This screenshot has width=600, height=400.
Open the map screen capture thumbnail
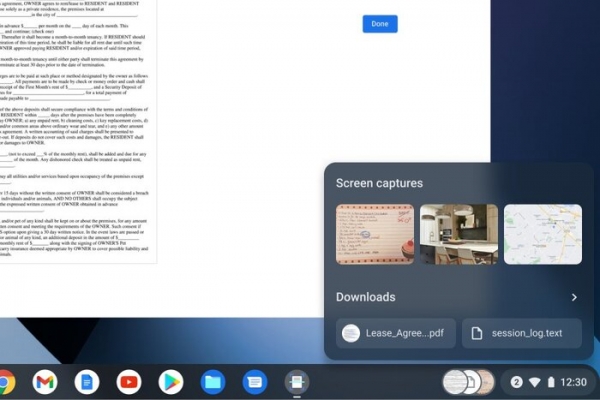pos(543,235)
